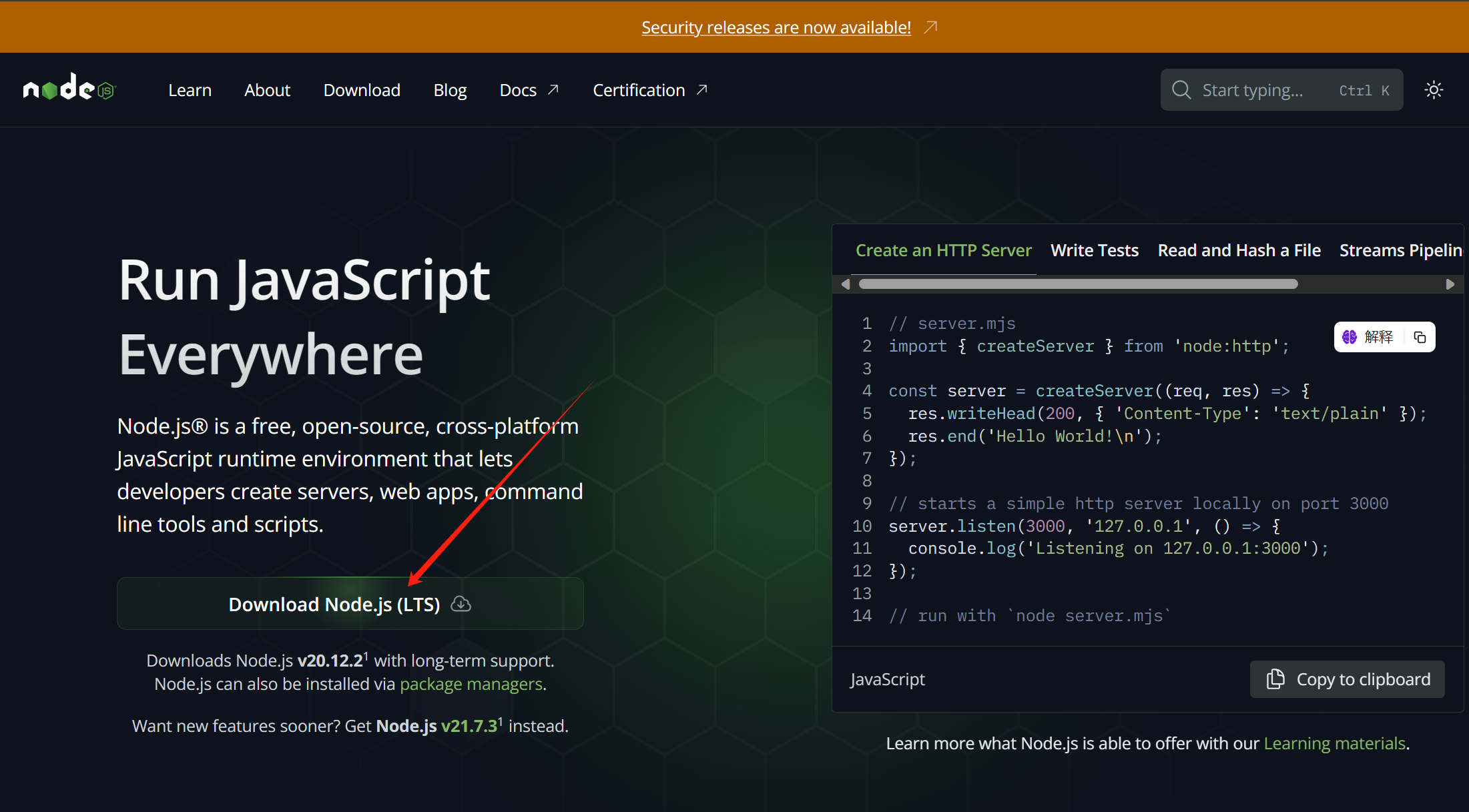This screenshot has height=812, width=1469.
Task: Click the comment about port 3000
Action: coord(1139,504)
